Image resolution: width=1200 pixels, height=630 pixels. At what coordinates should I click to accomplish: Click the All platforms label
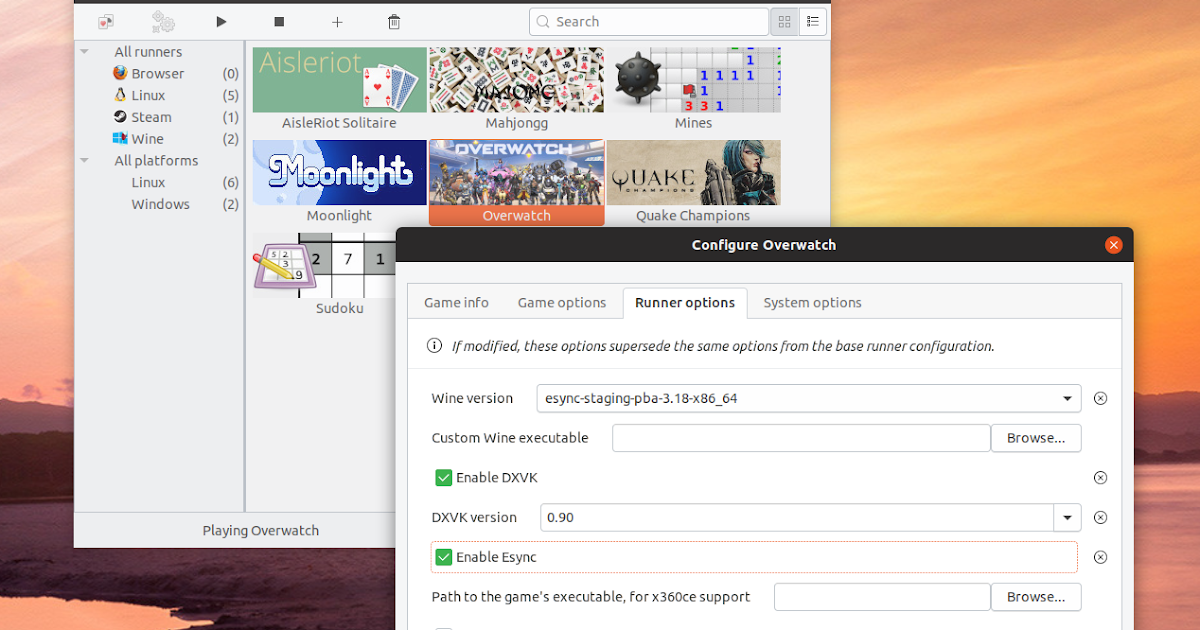(156, 161)
